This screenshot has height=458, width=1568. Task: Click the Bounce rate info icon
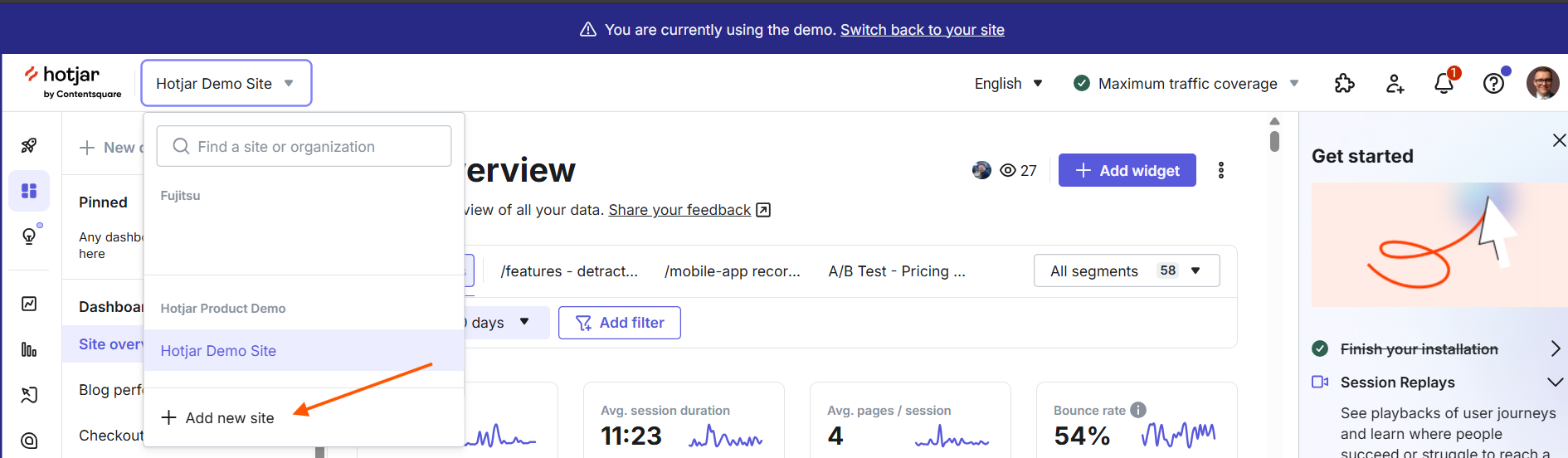point(1138,410)
